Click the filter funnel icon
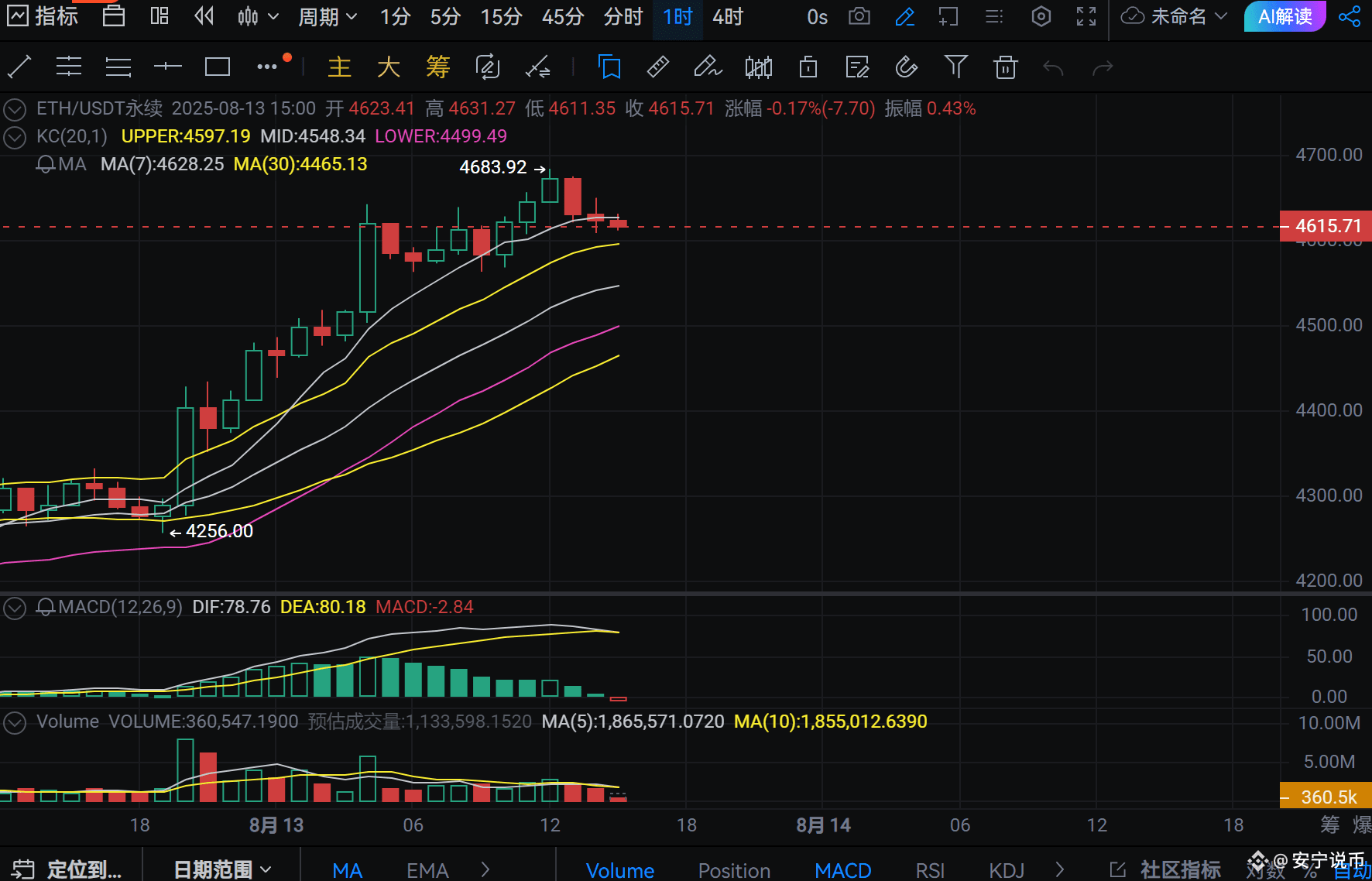1372x881 pixels. coord(956,67)
